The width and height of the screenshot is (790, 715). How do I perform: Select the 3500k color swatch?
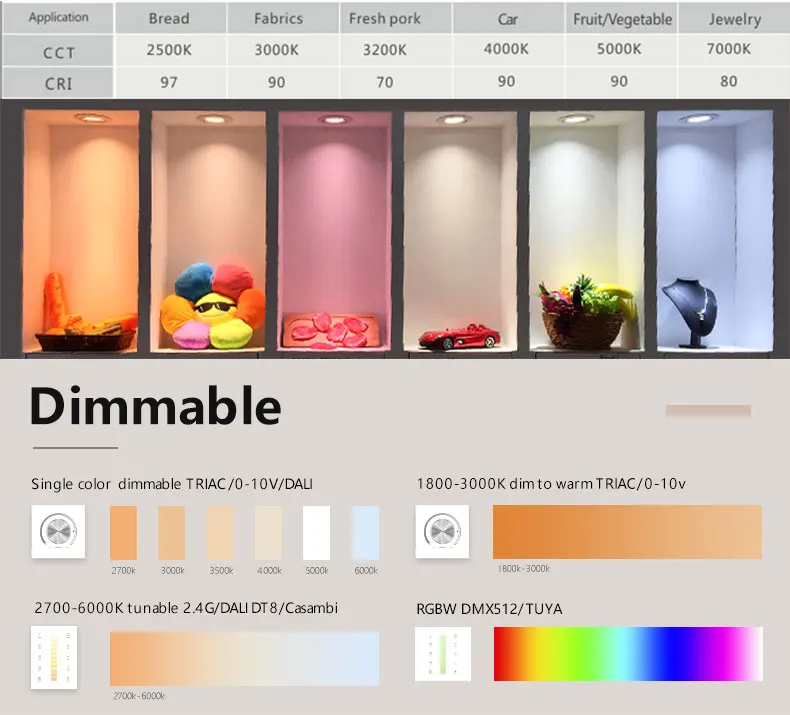pyautogui.click(x=219, y=533)
